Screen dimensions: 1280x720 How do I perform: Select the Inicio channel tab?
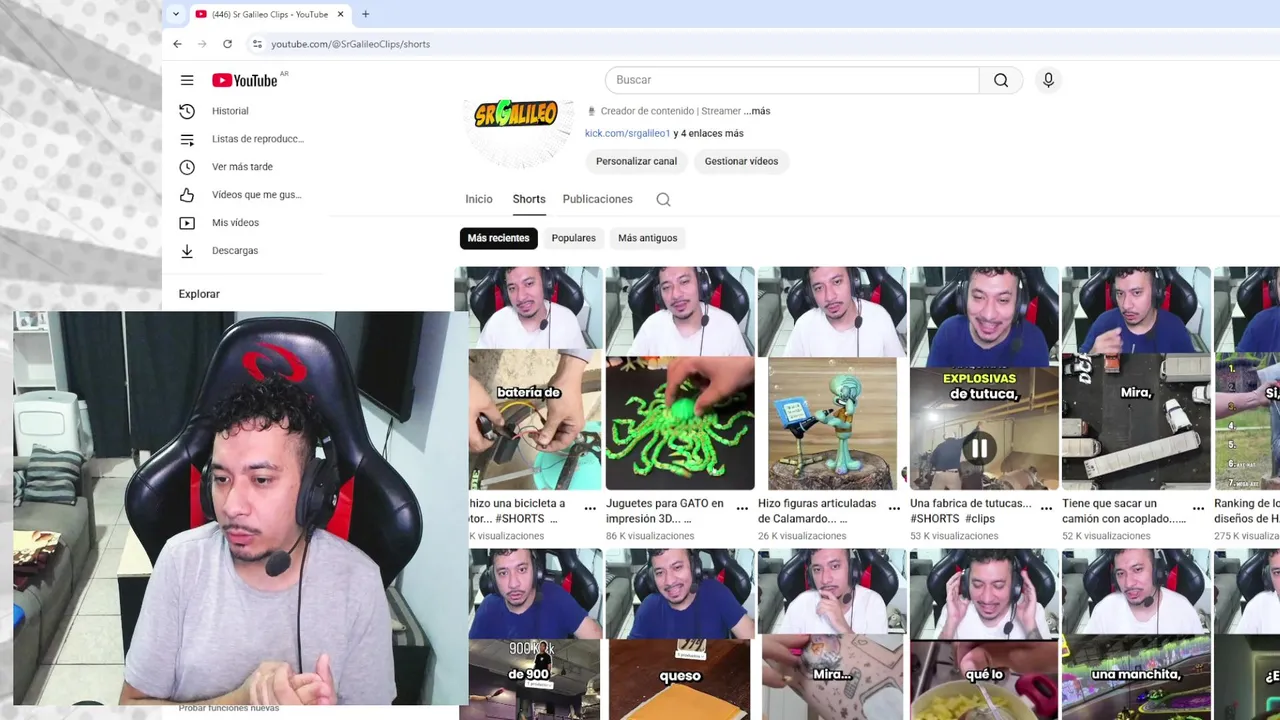coord(479,199)
